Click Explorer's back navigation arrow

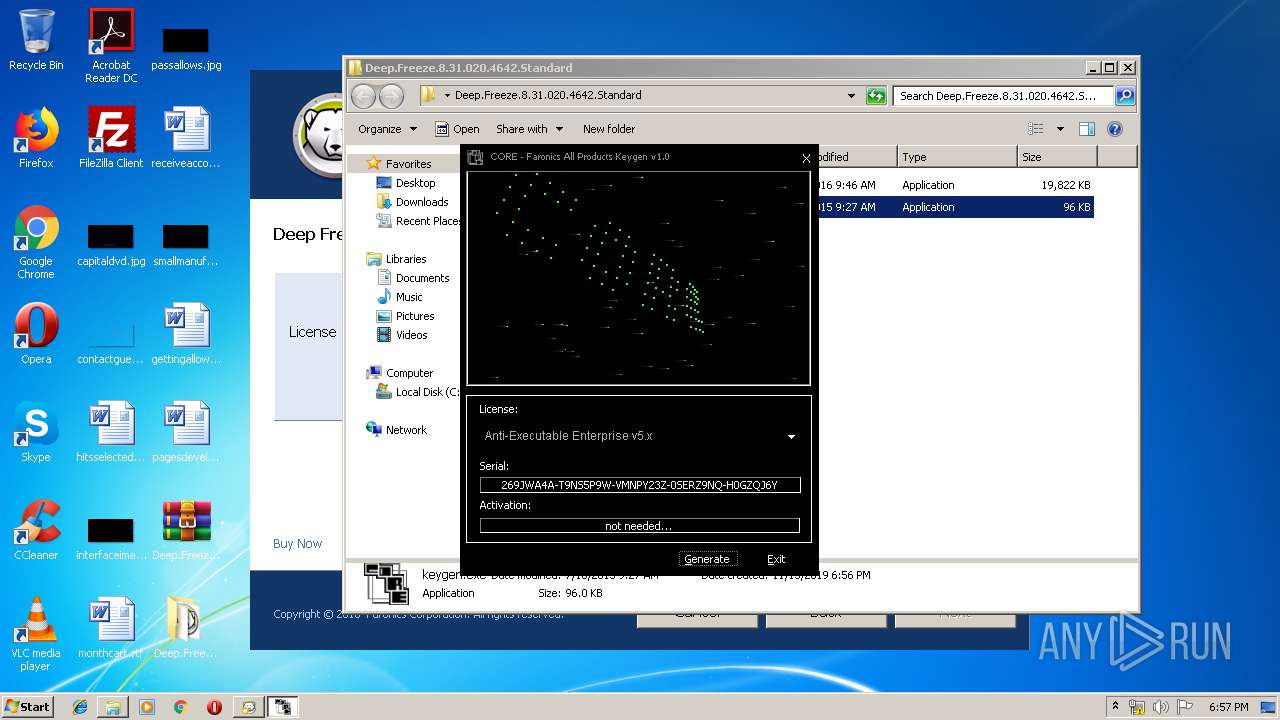coord(363,96)
